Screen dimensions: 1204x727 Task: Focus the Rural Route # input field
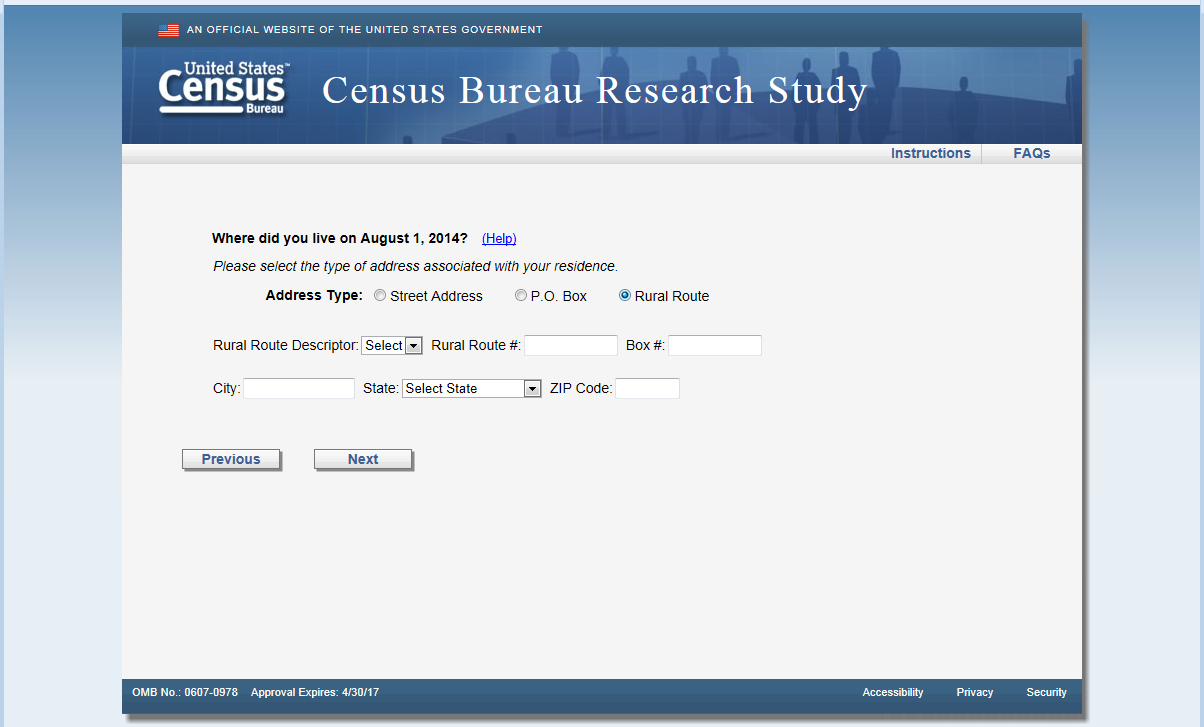571,346
